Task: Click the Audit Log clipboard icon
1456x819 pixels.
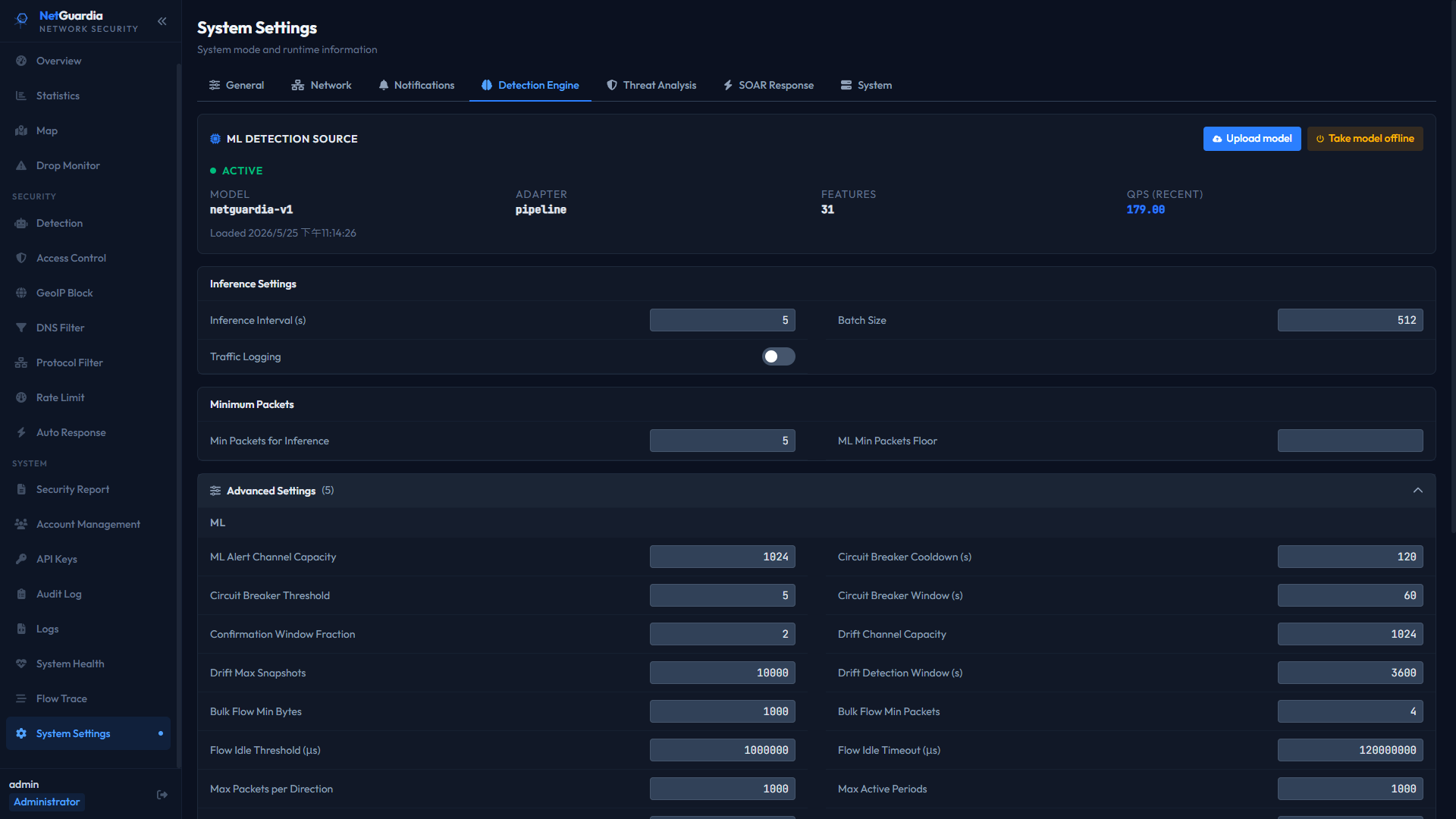Action: [x=21, y=594]
